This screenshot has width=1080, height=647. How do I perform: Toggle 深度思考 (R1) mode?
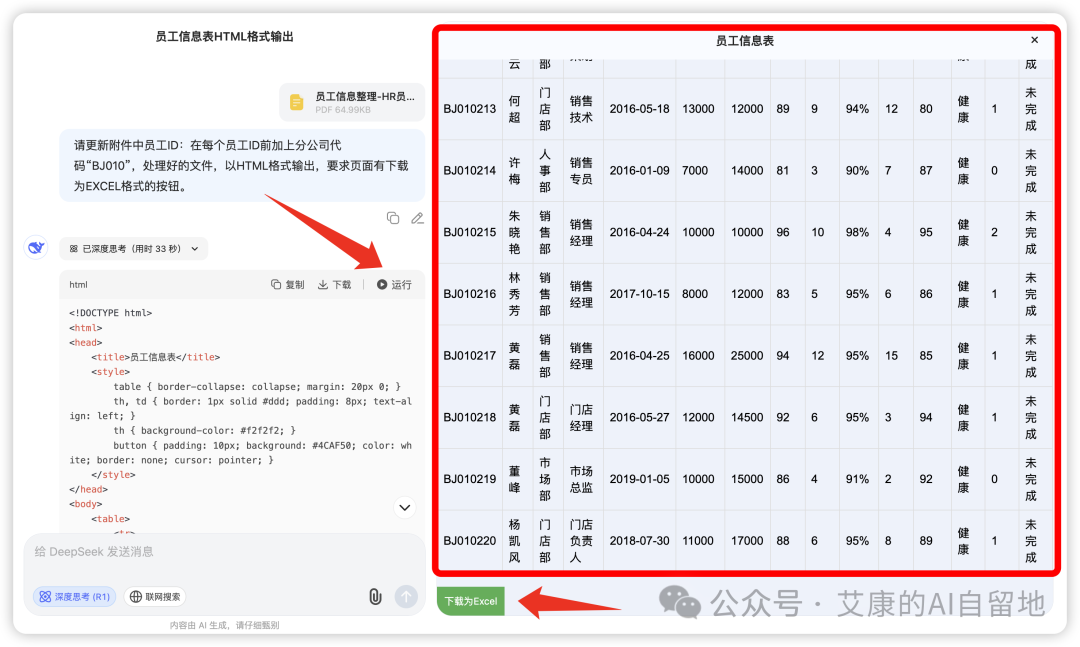(x=75, y=597)
